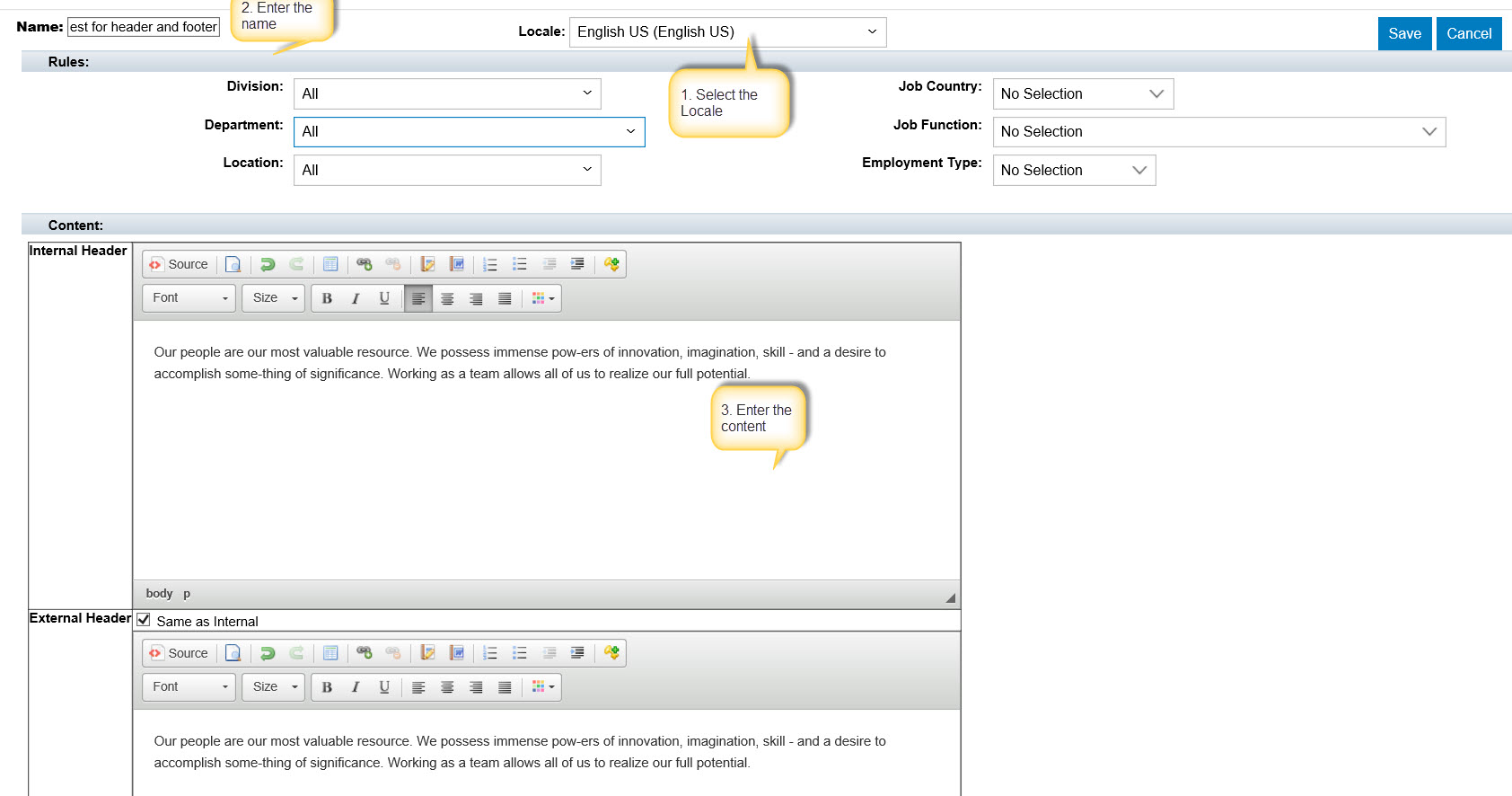Insert bulleted list in Internal Header editor
Viewport: 1512px width, 796px height.
pyautogui.click(x=520, y=264)
